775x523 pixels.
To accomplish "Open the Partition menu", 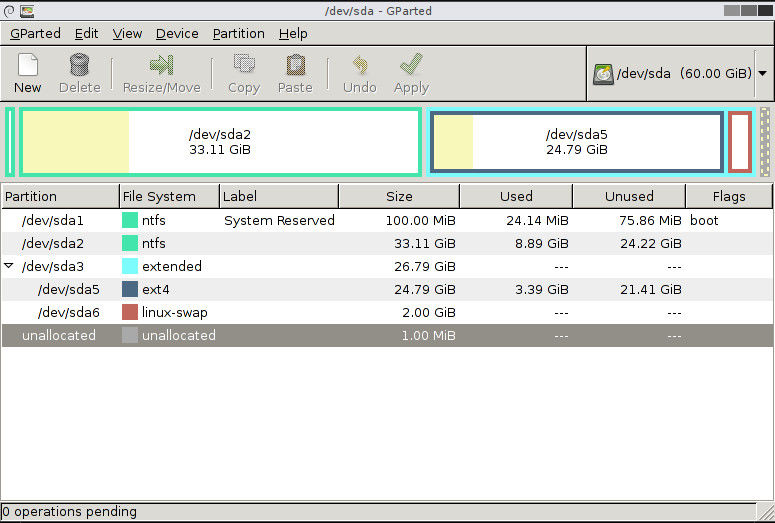I will [238, 34].
